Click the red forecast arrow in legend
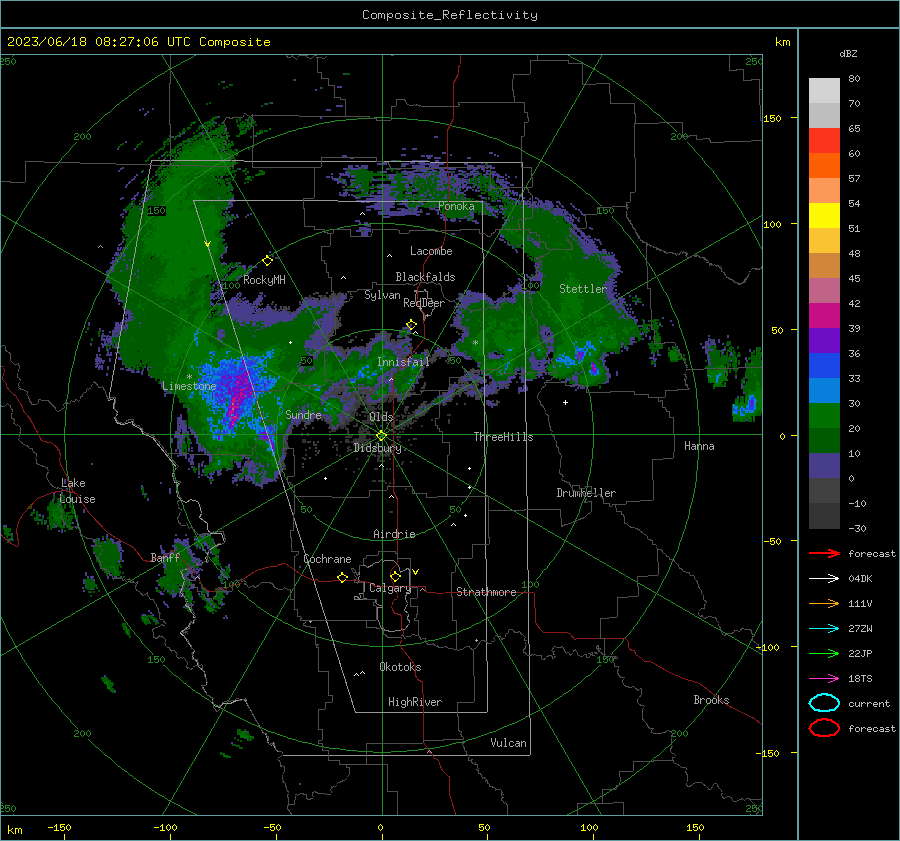Viewport: 900px width, 841px height. [824, 553]
